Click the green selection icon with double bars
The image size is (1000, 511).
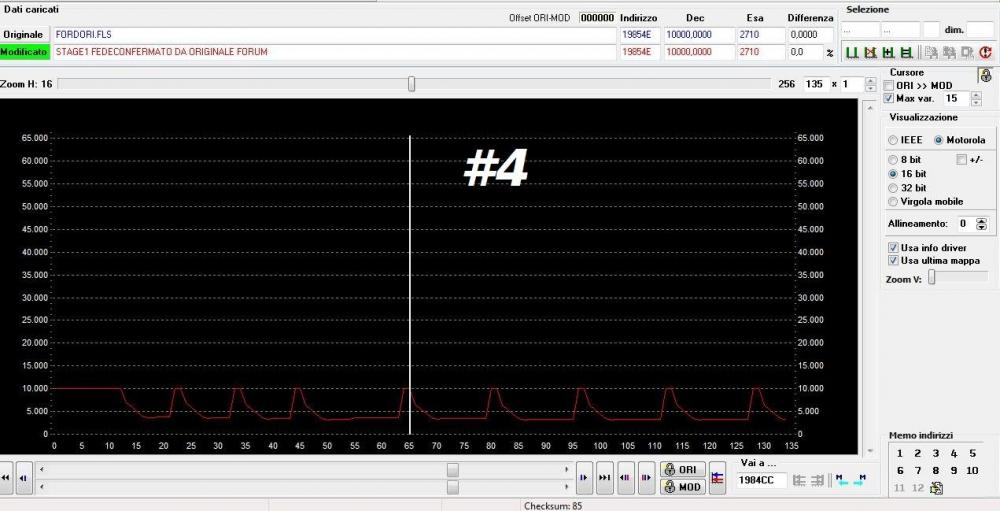tap(905, 52)
